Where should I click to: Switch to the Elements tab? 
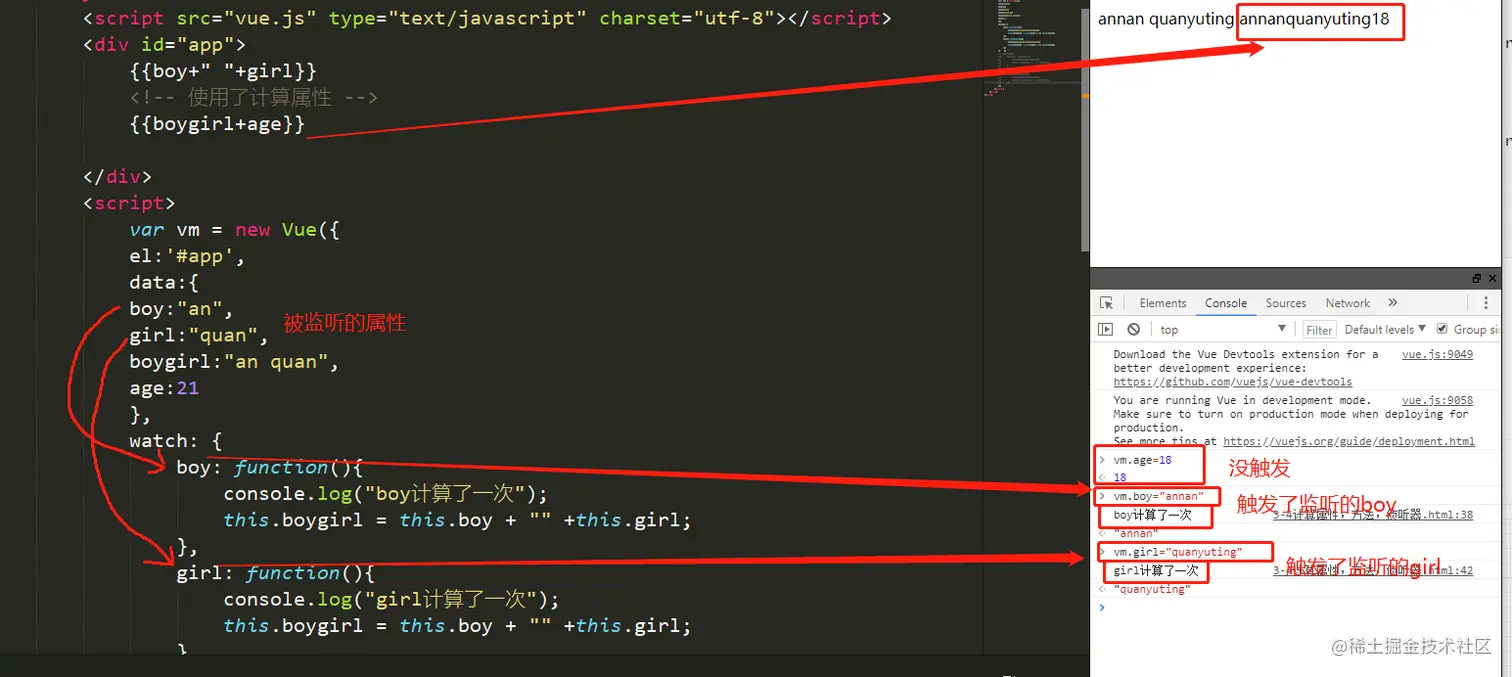(x=1163, y=303)
